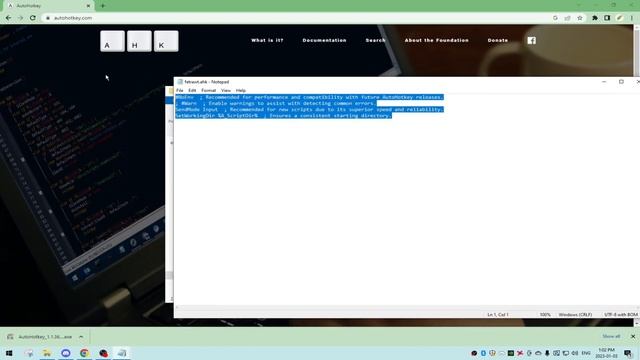Open the Windows notification center icon
The height and width of the screenshot is (360, 640).
point(628,353)
